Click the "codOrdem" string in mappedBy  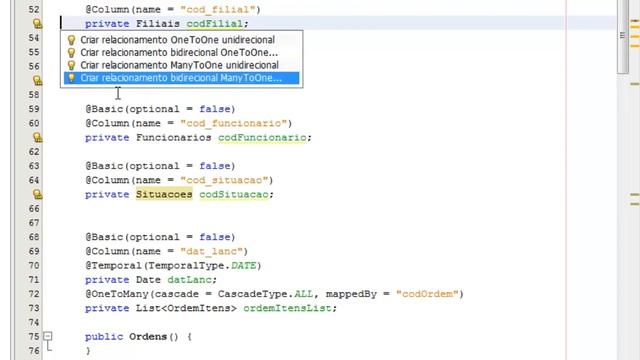[427, 294]
